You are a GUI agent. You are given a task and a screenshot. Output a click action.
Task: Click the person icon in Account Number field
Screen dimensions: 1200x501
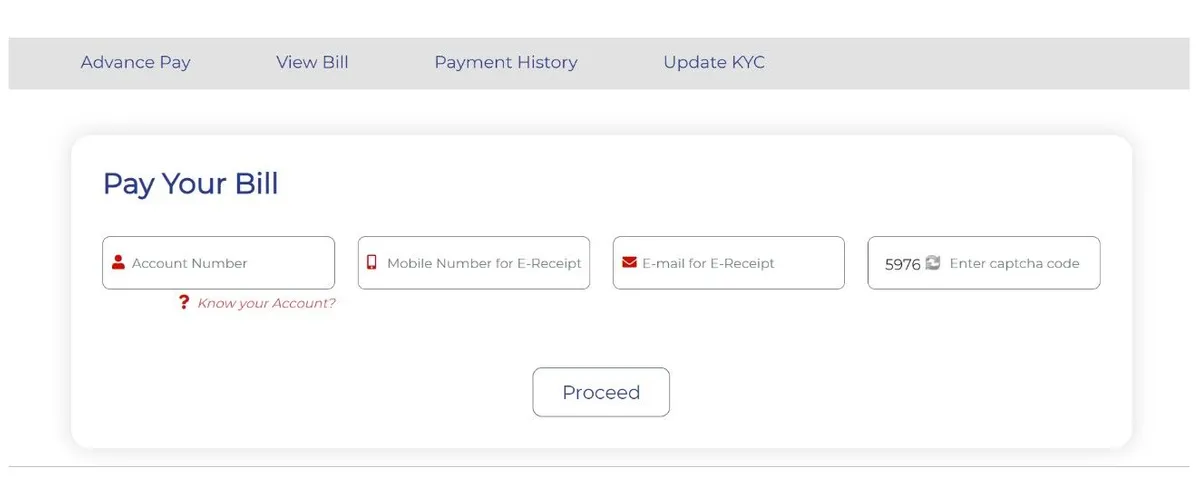[119, 263]
